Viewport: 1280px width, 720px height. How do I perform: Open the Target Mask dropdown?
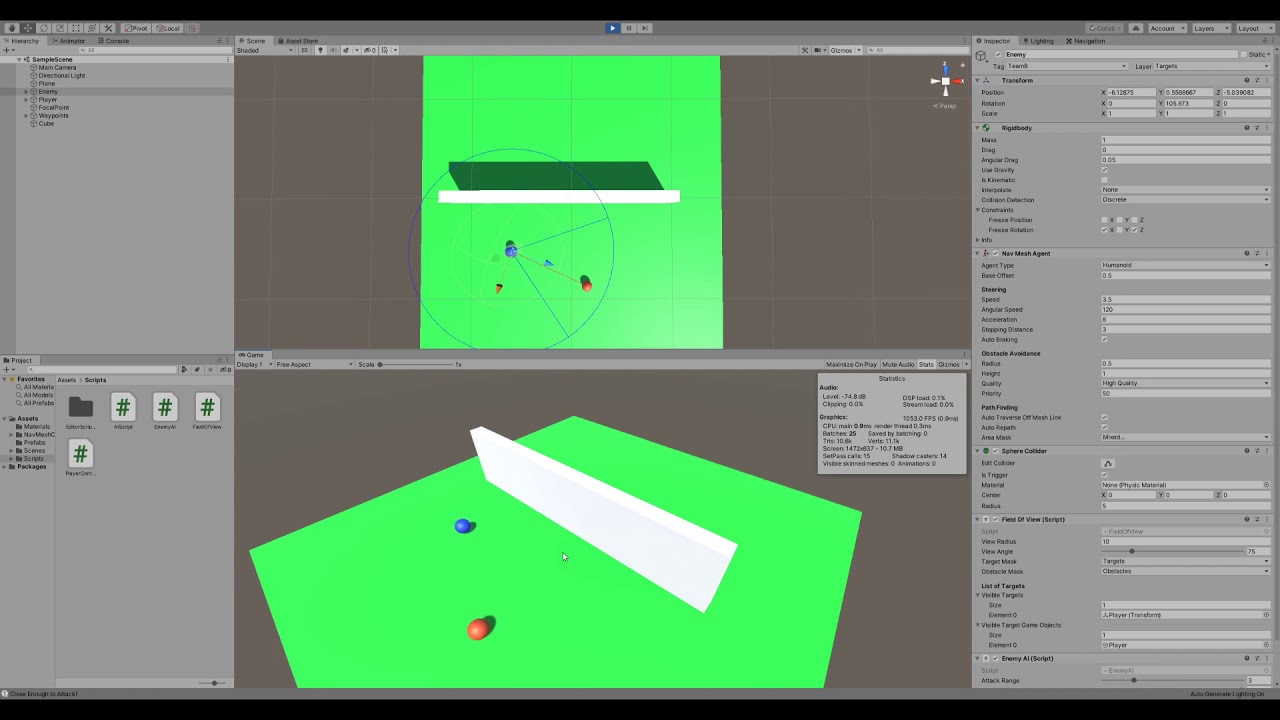tap(1185, 561)
